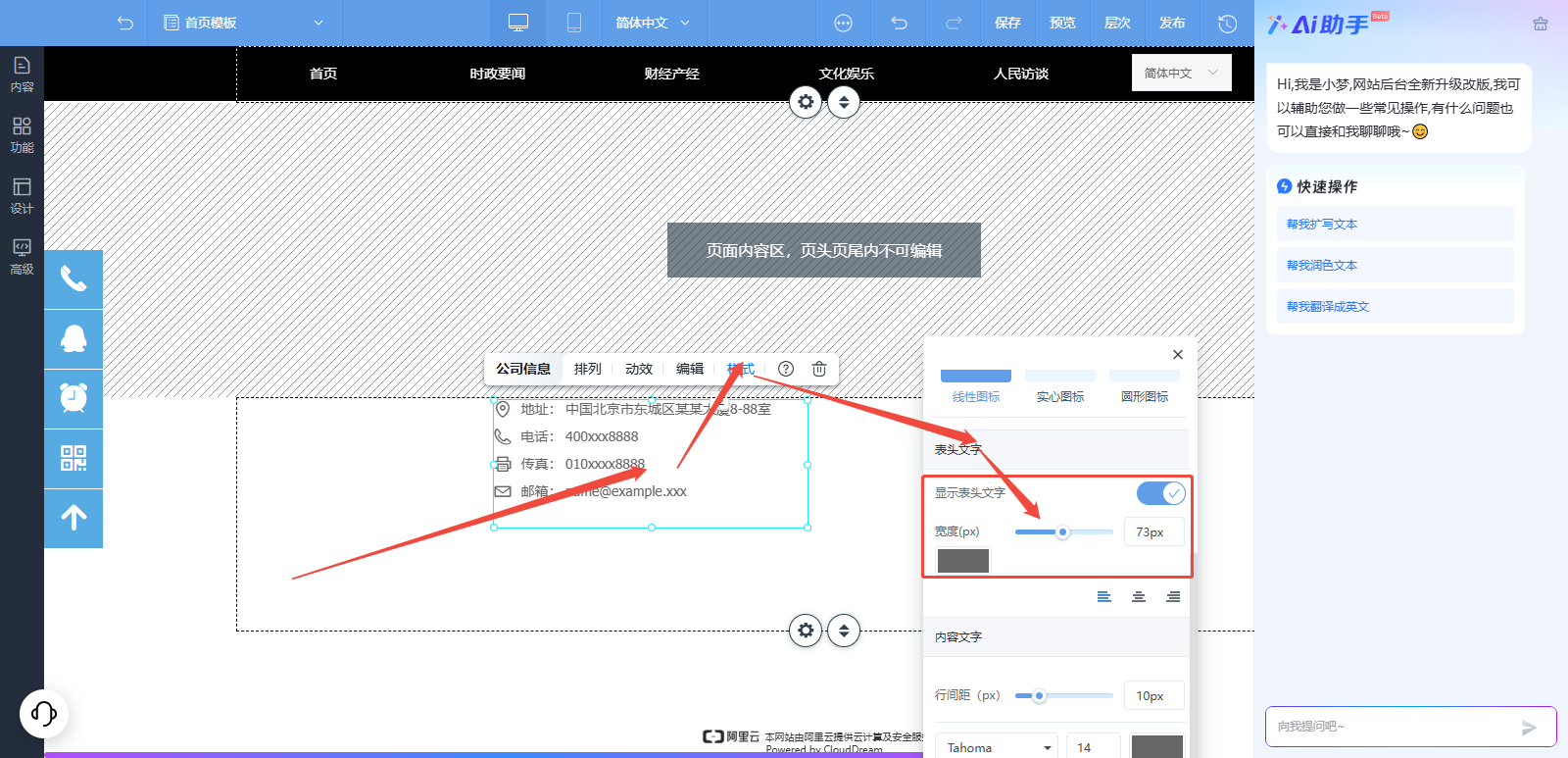Click the header section resize arrows icon
The width and height of the screenshot is (1568, 758).
pos(844,102)
